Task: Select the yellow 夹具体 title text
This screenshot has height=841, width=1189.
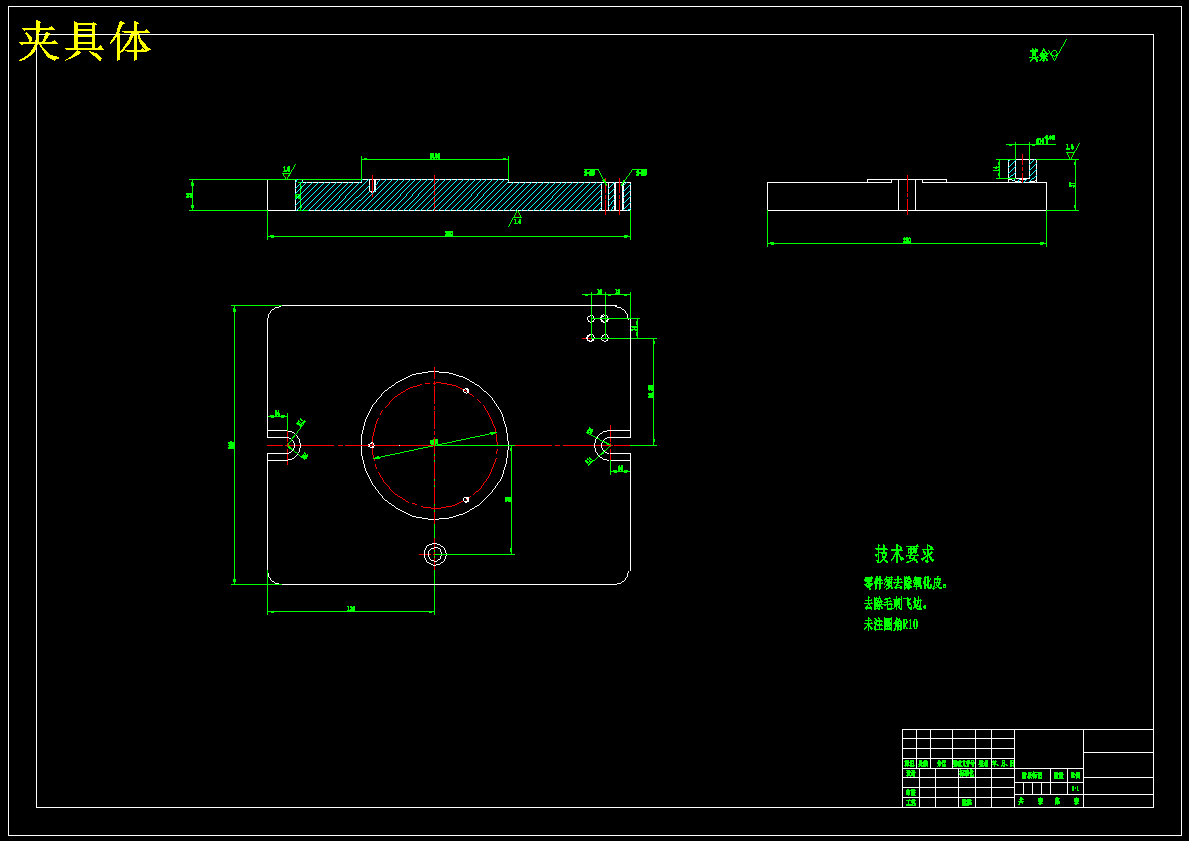Action: click(84, 42)
